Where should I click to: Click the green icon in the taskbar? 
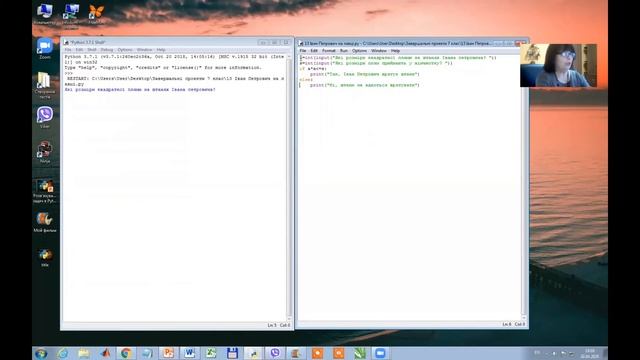[x=360, y=353]
